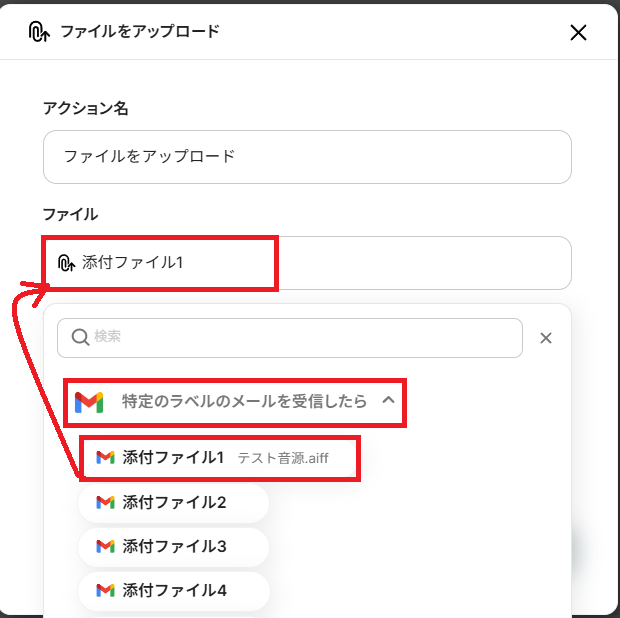Click the アクション名 label
Image resolution: width=620 pixels, height=618 pixels.
86,108
